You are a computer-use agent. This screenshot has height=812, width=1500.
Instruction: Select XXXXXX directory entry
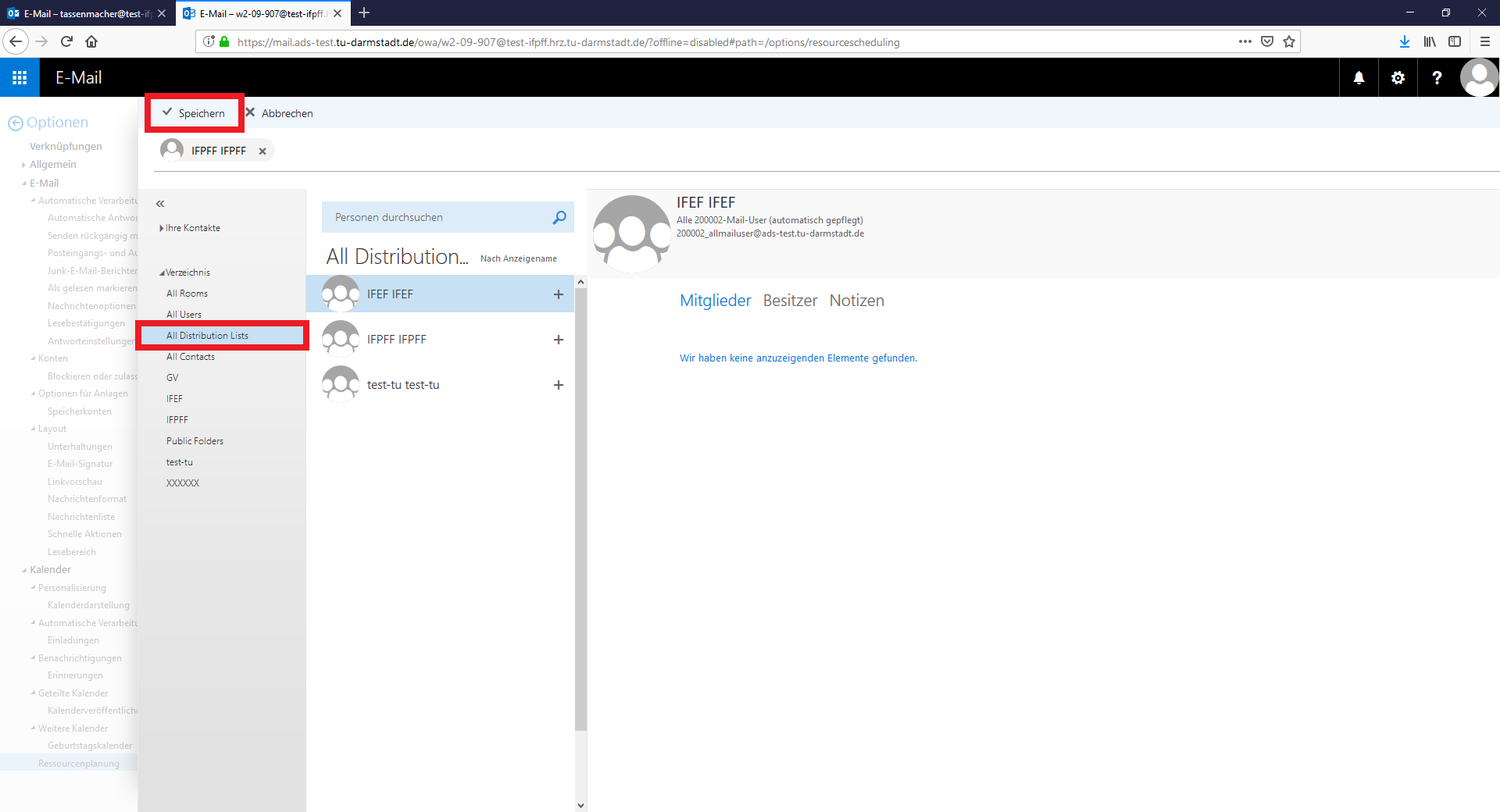[x=183, y=483]
